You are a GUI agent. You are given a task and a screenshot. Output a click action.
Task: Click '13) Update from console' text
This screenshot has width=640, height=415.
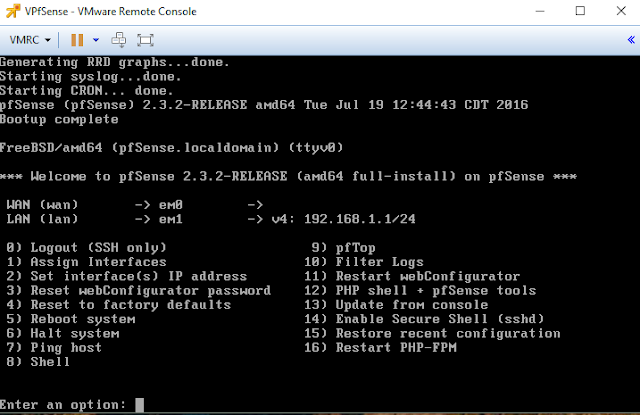(396, 305)
